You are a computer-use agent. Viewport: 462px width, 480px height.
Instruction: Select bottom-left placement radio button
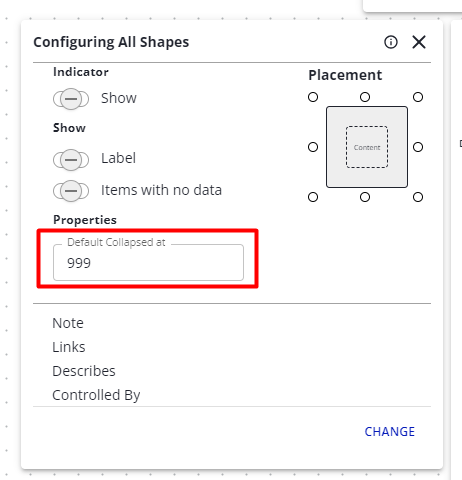[x=313, y=197]
